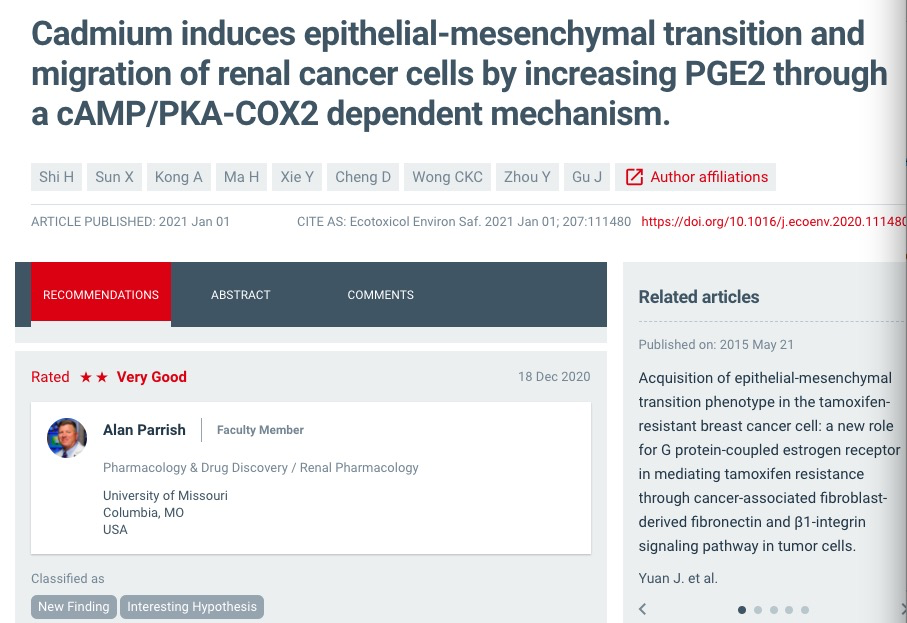Click author Wong CKC
The height and width of the screenshot is (623, 907).
pos(447,177)
